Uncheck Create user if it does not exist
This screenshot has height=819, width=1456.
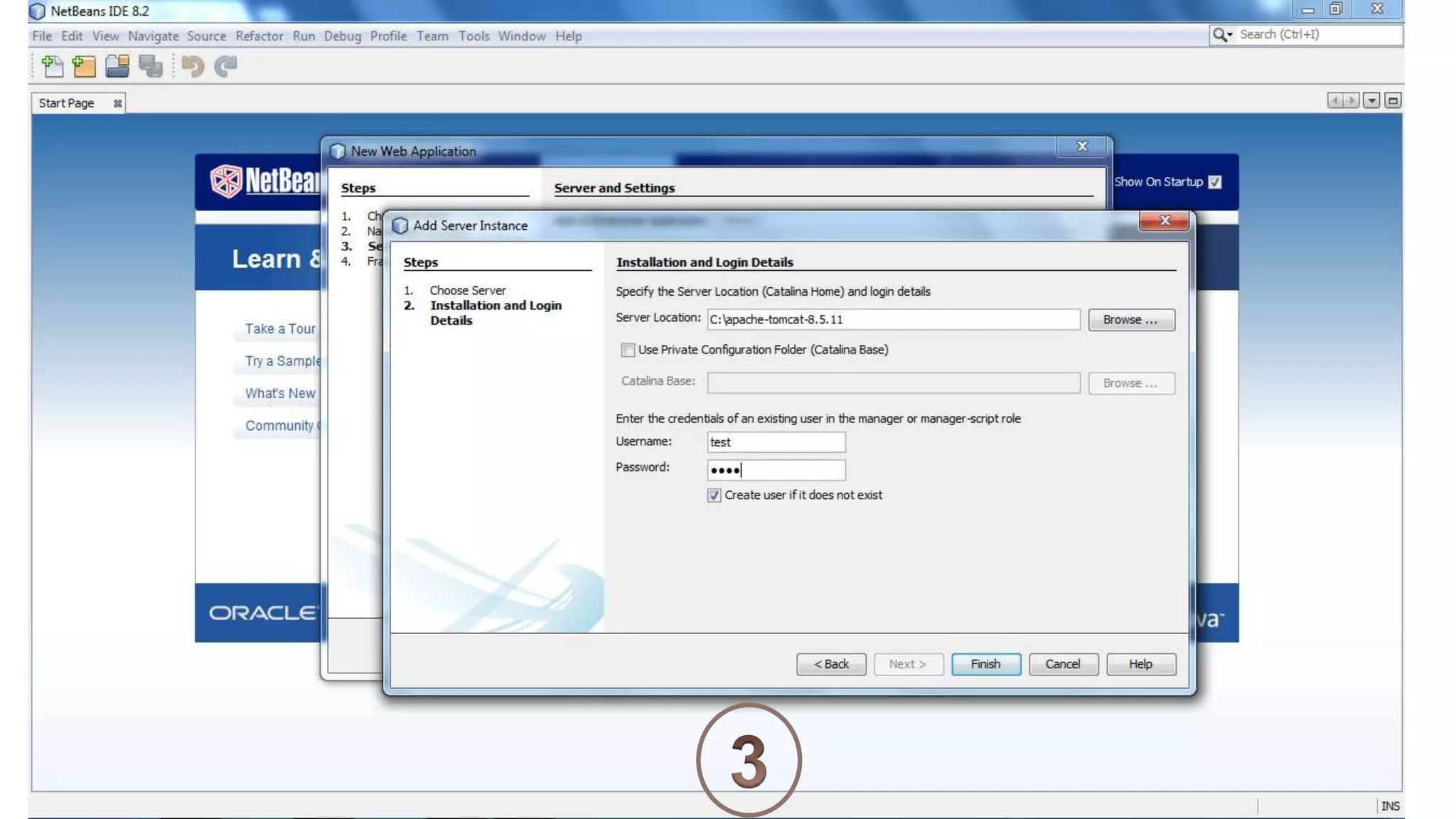pos(714,496)
